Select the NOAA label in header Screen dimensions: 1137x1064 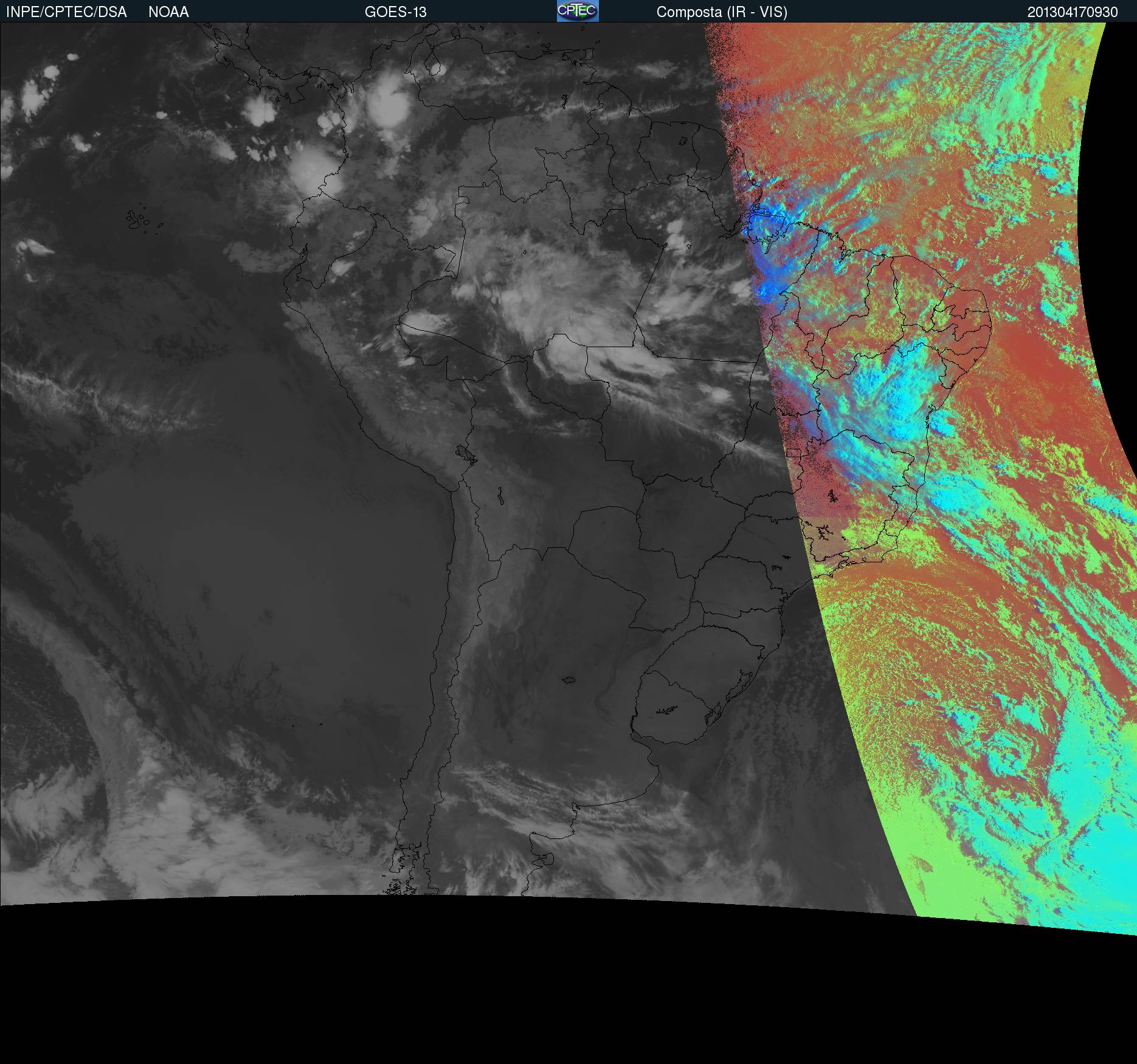[168, 12]
